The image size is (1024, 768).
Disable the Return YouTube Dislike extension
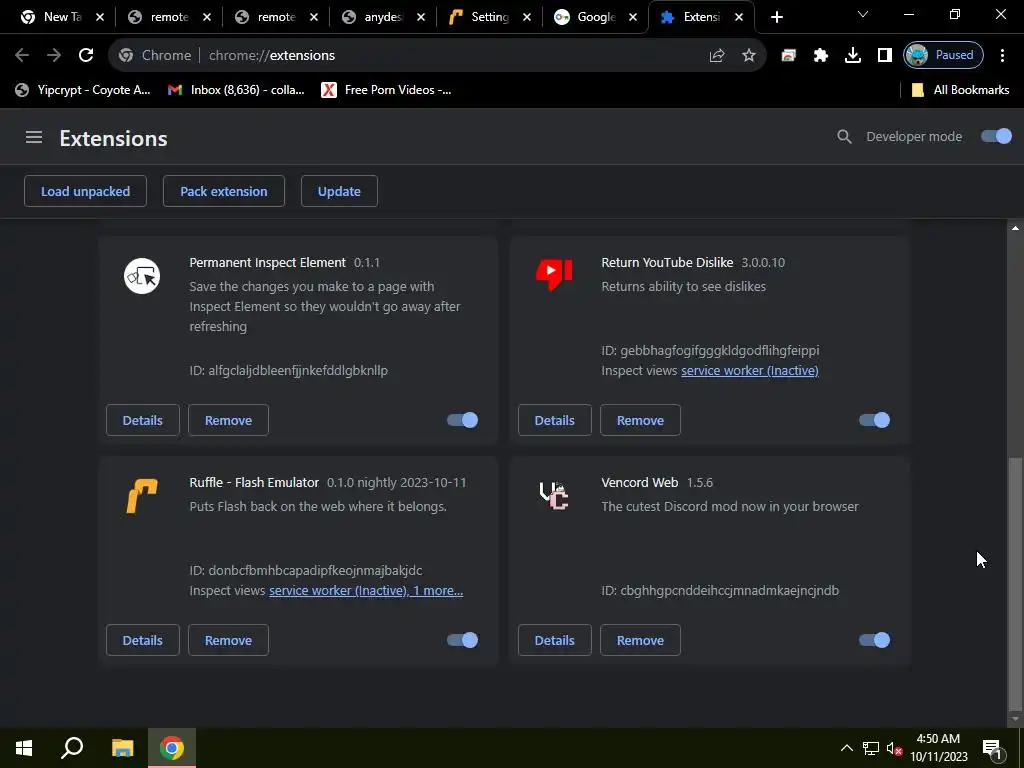click(874, 420)
